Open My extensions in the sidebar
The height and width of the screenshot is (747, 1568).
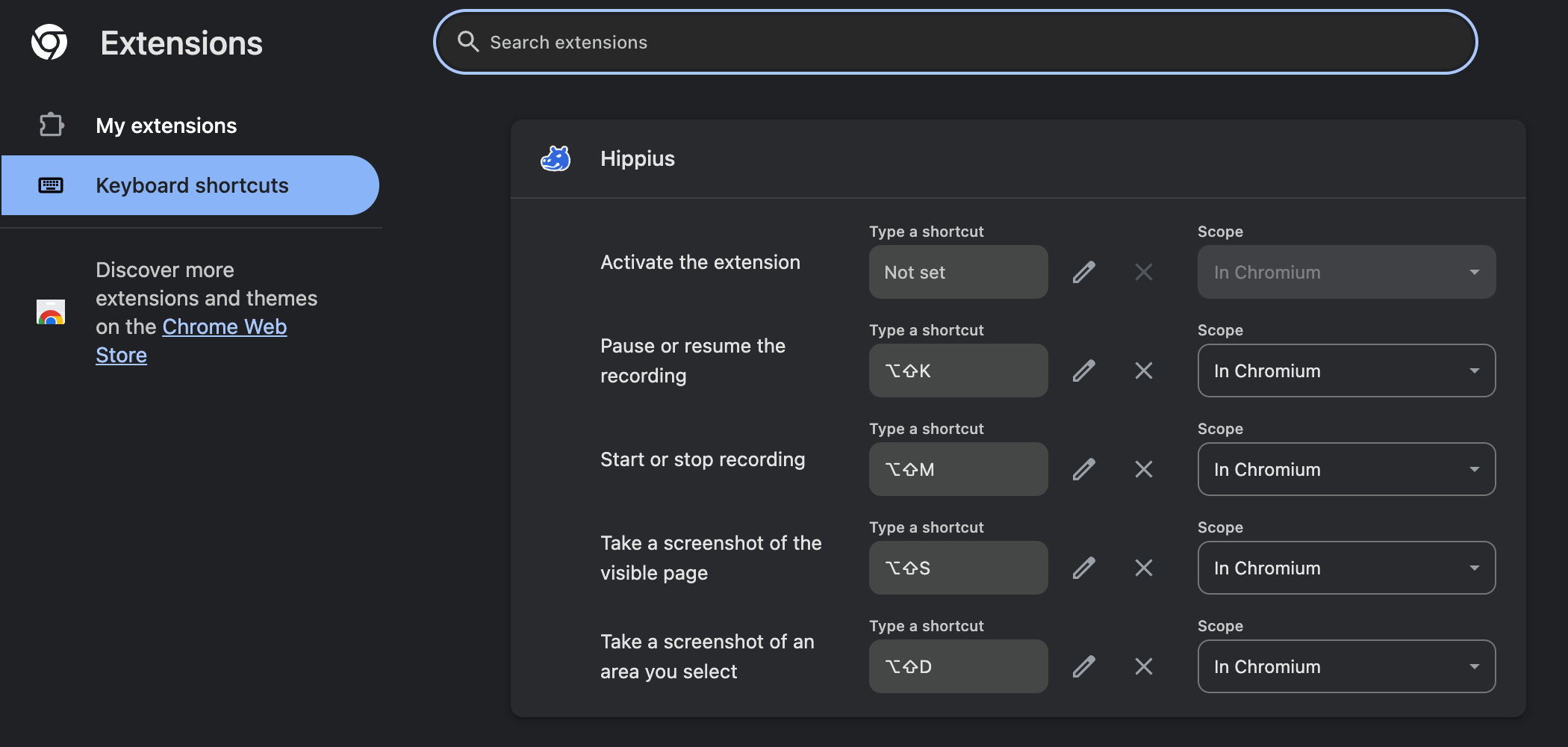[x=166, y=125]
